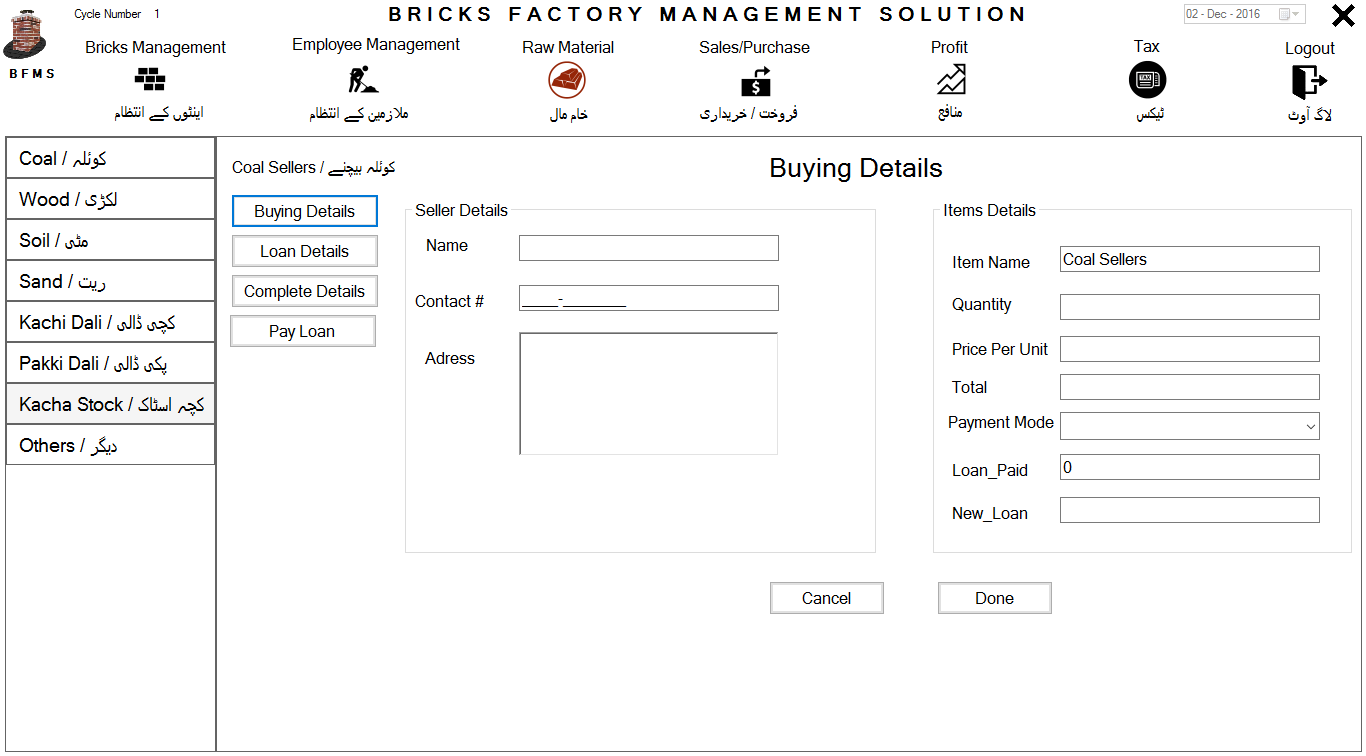The image size is (1366, 756).
Task: Focus the New_Loan field
Action: point(1190,510)
